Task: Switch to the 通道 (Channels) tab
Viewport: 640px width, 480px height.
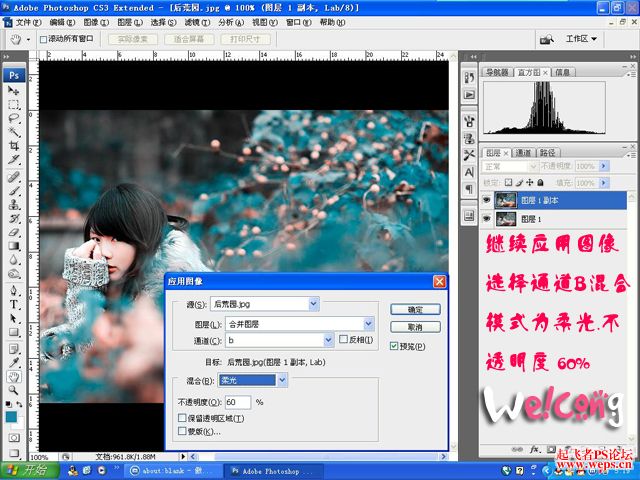Action: tap(523, 153)
